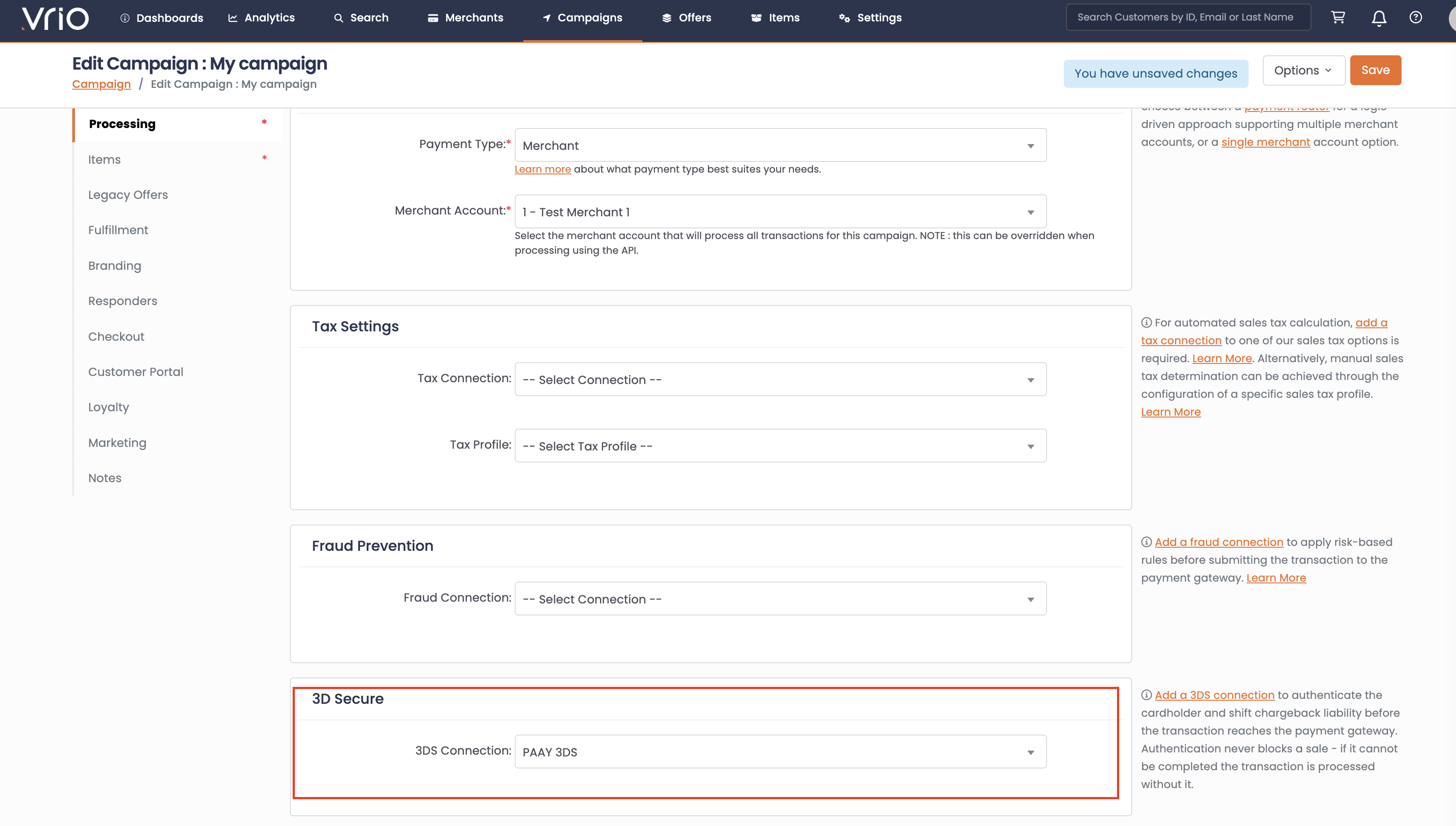1456x826 pixels.
Task: Click the info icon beside Add a fraud connection
Action: pos(1147,542)
